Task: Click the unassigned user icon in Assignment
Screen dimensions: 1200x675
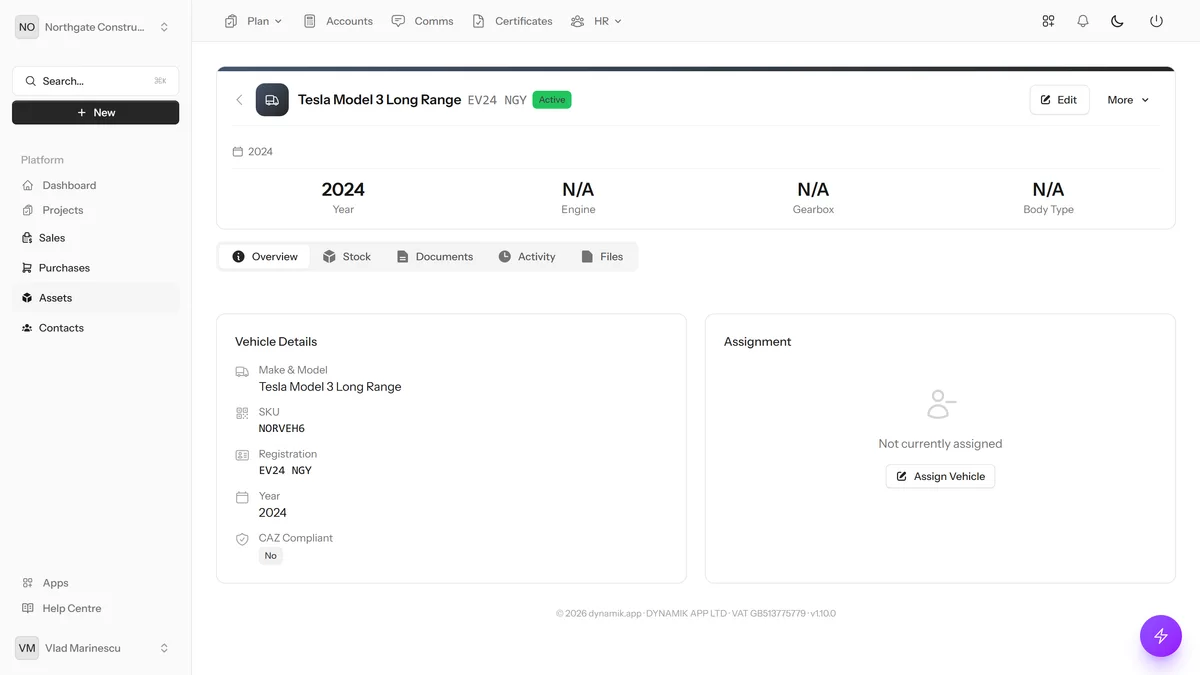Action: (x=940, y=404)
